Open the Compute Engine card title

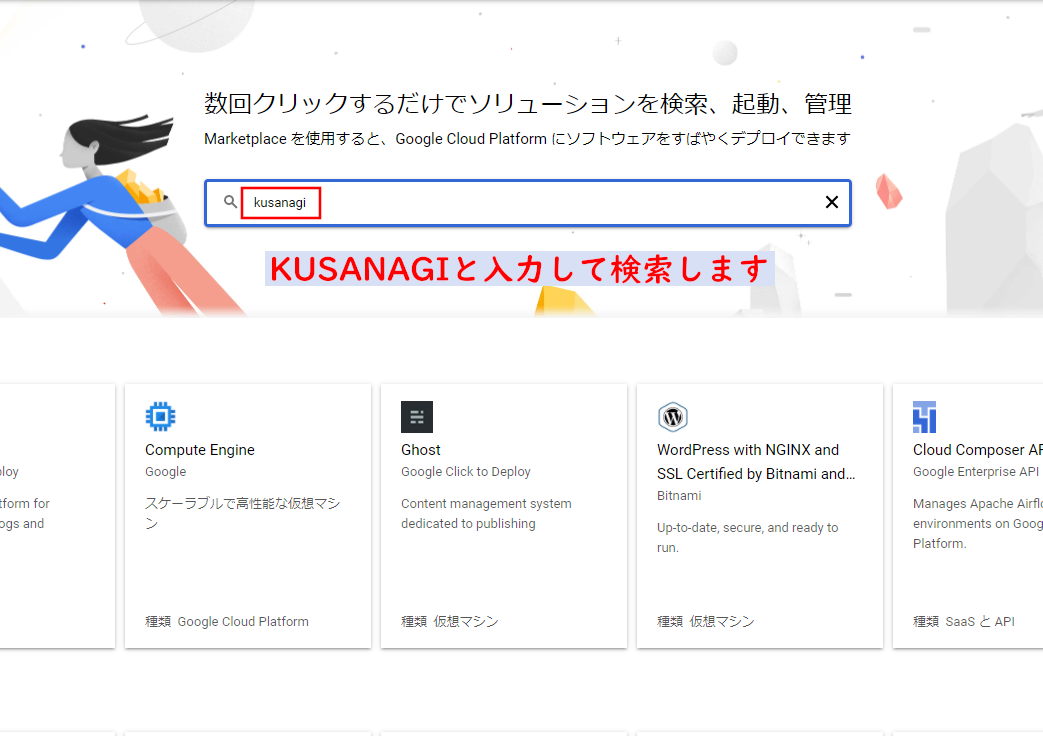200,450
